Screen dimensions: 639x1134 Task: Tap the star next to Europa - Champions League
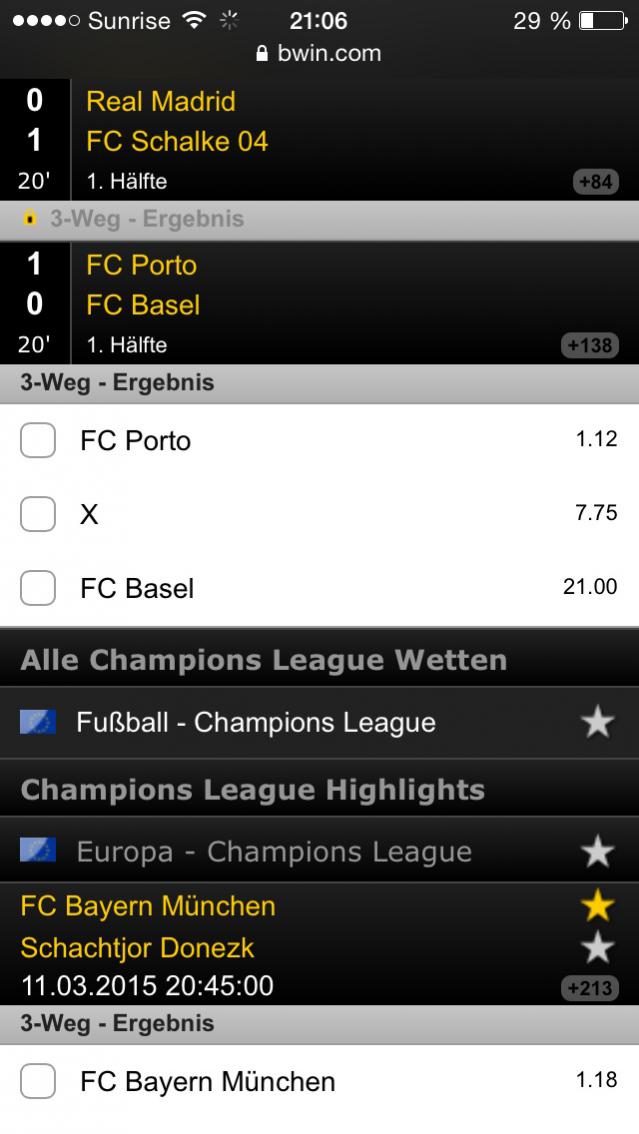597,852
